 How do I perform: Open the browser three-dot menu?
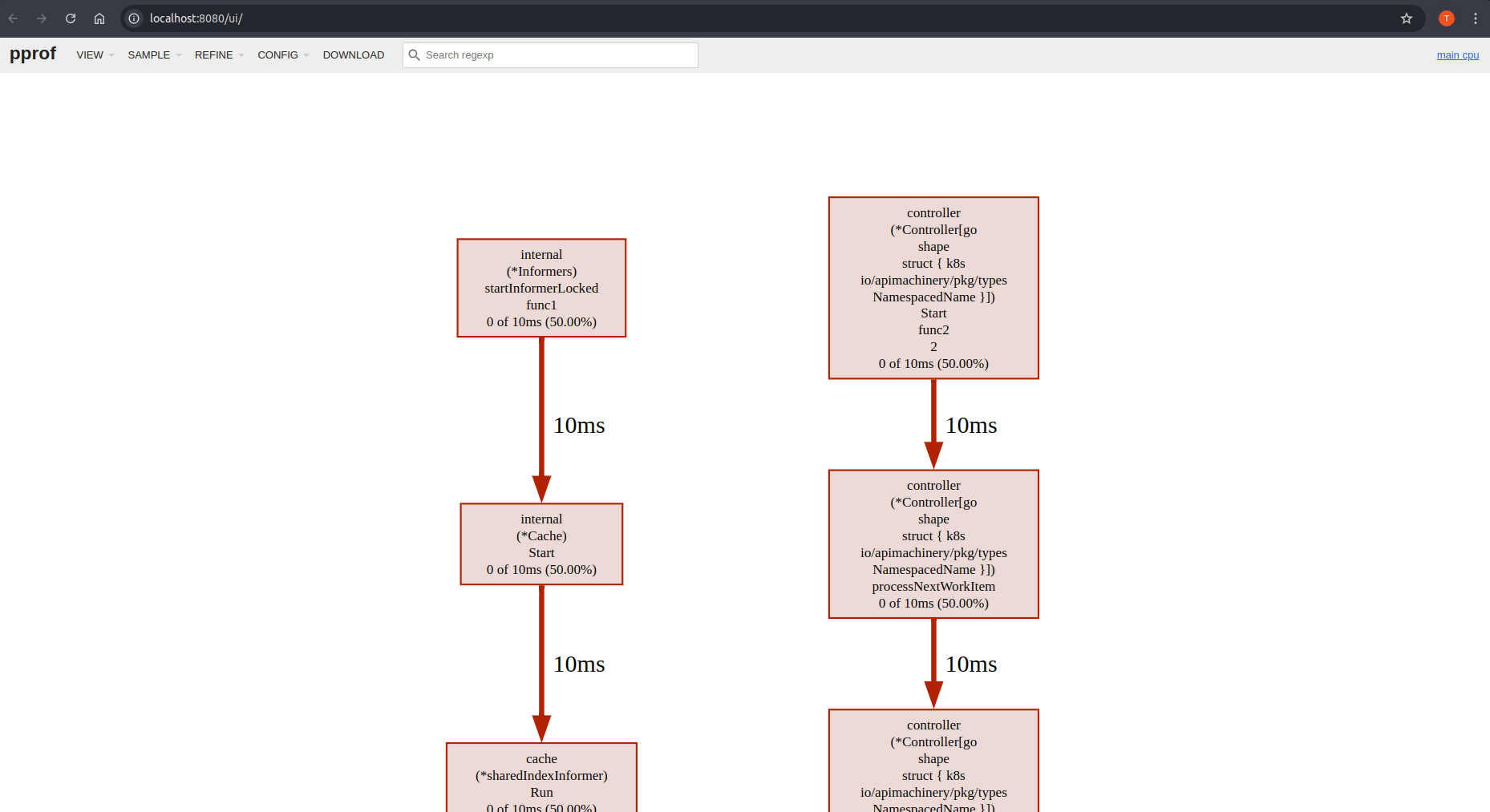point(1476,18)
